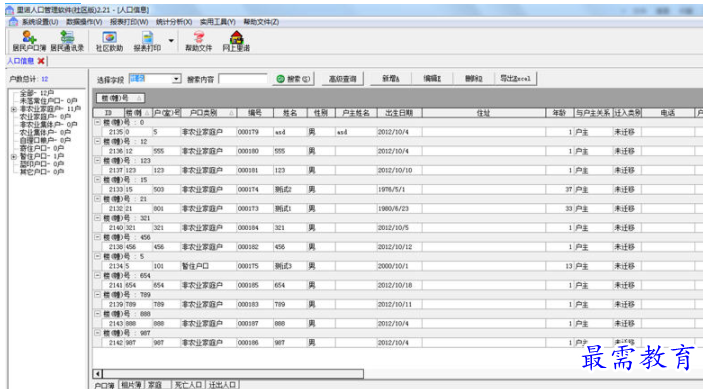Collapse the 楼(幢)号 : 123 group

pos(97,160)
